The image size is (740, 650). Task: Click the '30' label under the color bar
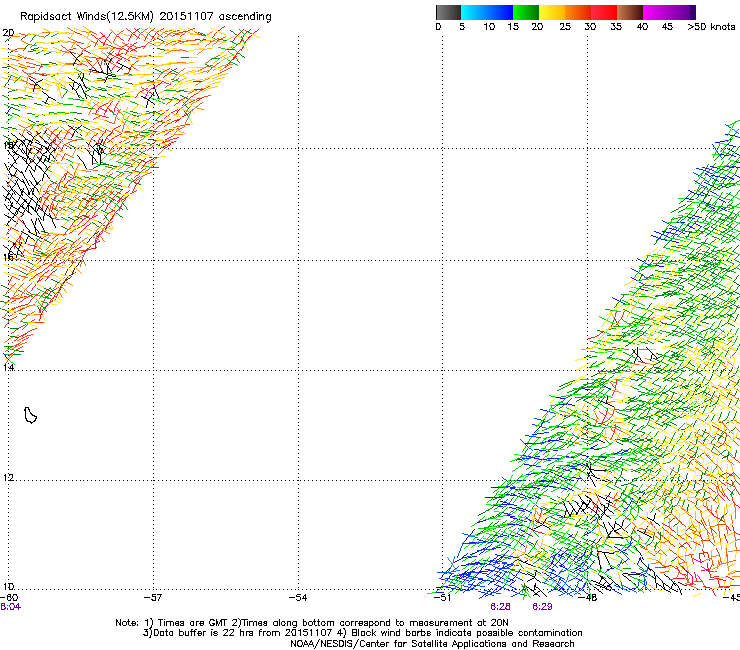pyautogui.click(x=590, y=27)
